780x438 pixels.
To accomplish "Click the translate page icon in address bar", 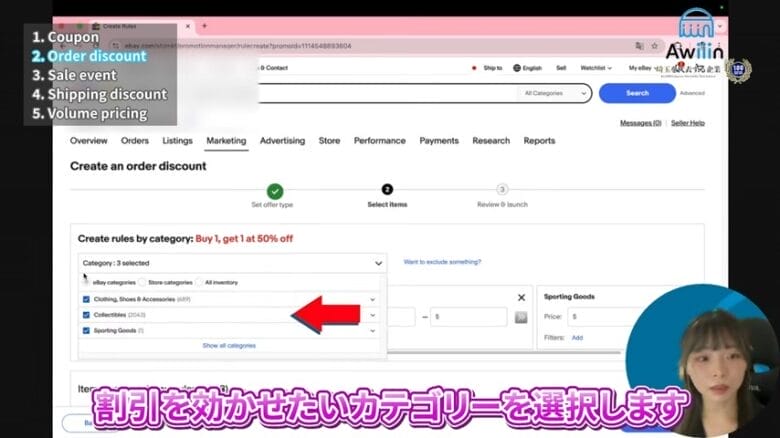I will pos(639,46).
